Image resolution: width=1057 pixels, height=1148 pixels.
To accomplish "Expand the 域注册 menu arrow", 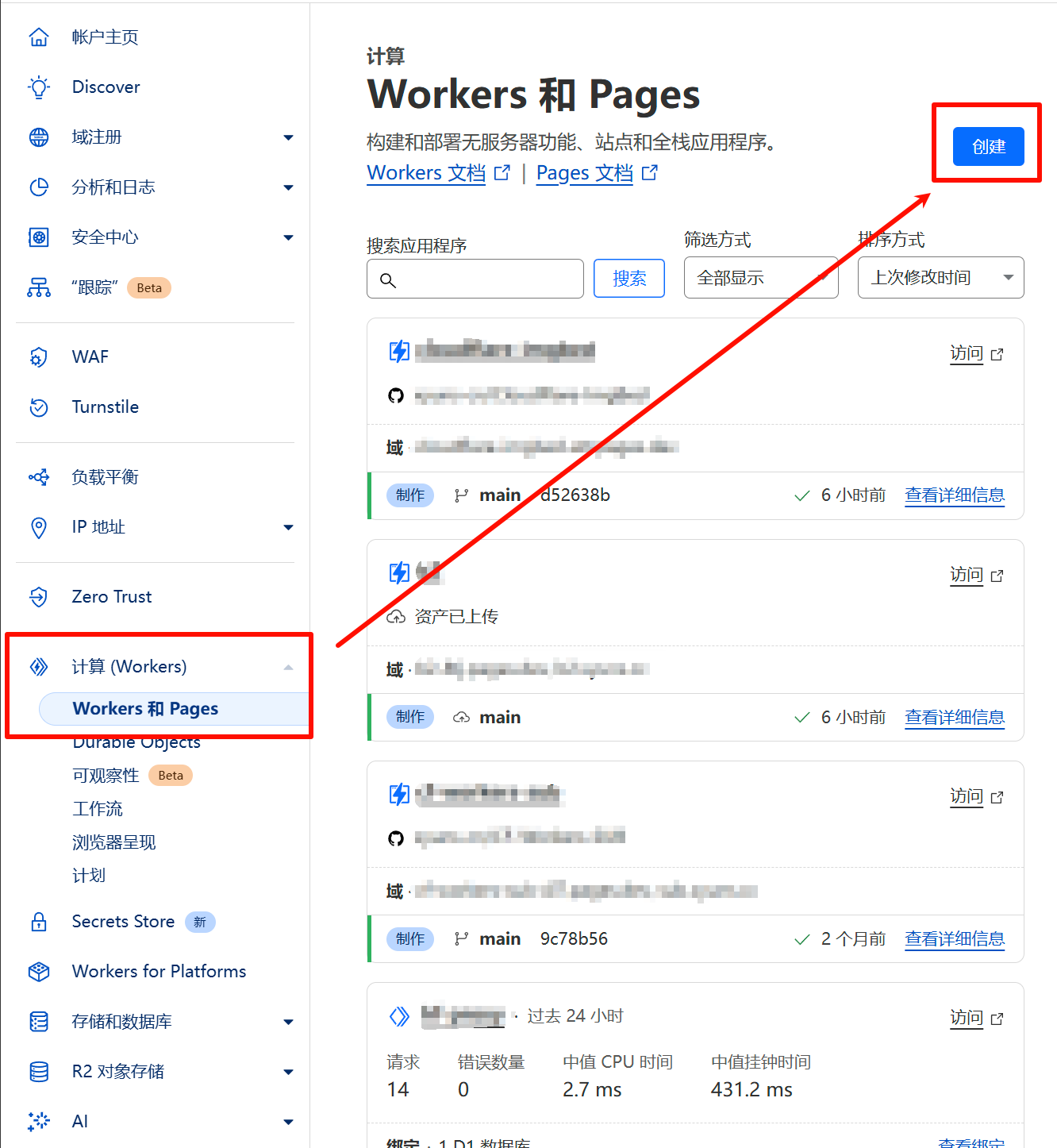I will [x=288, y=138].
